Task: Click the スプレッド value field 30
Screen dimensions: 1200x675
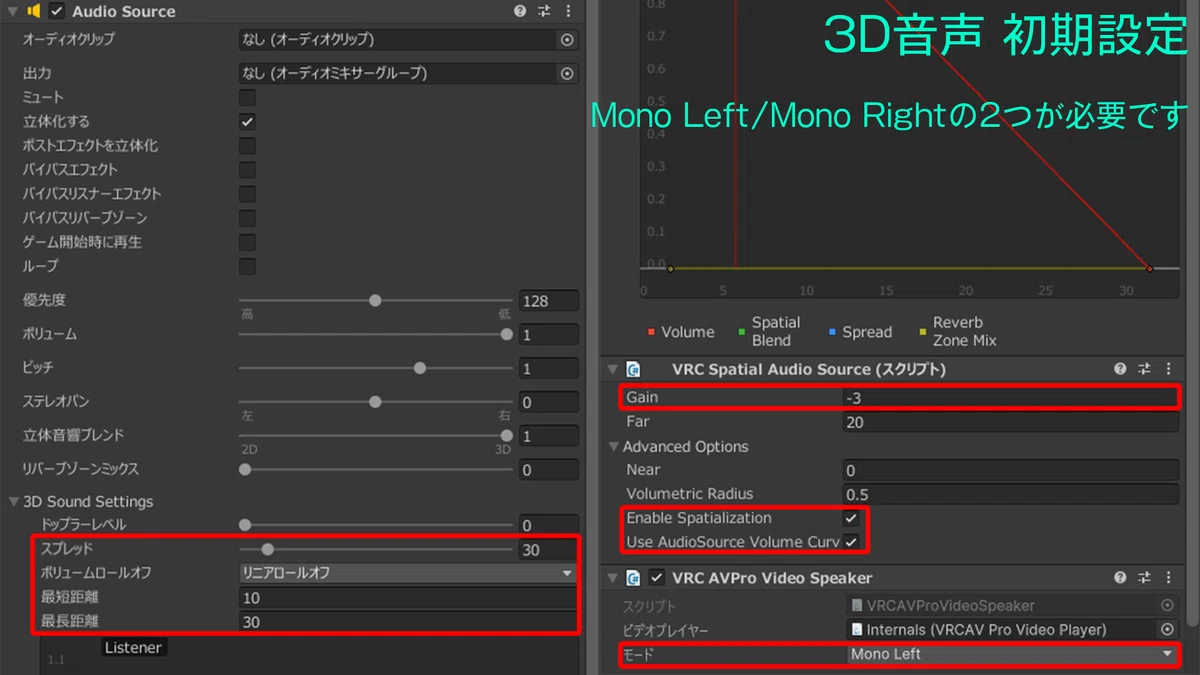Action: (548, 549)
